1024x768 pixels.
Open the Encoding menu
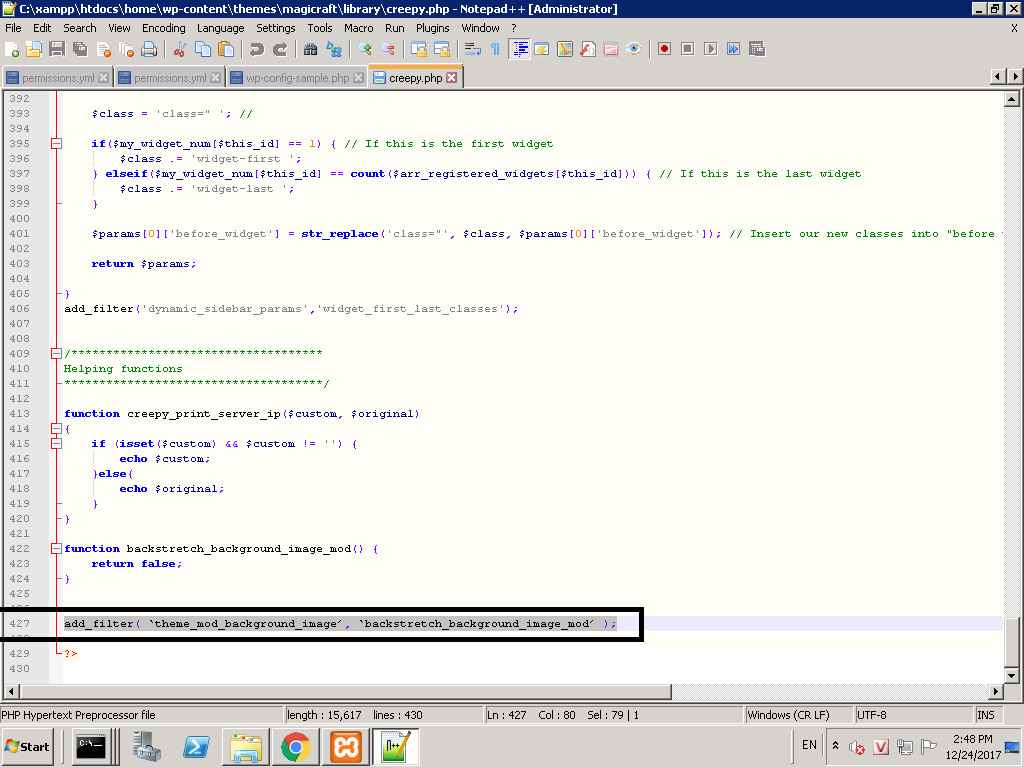coord(163,28)
